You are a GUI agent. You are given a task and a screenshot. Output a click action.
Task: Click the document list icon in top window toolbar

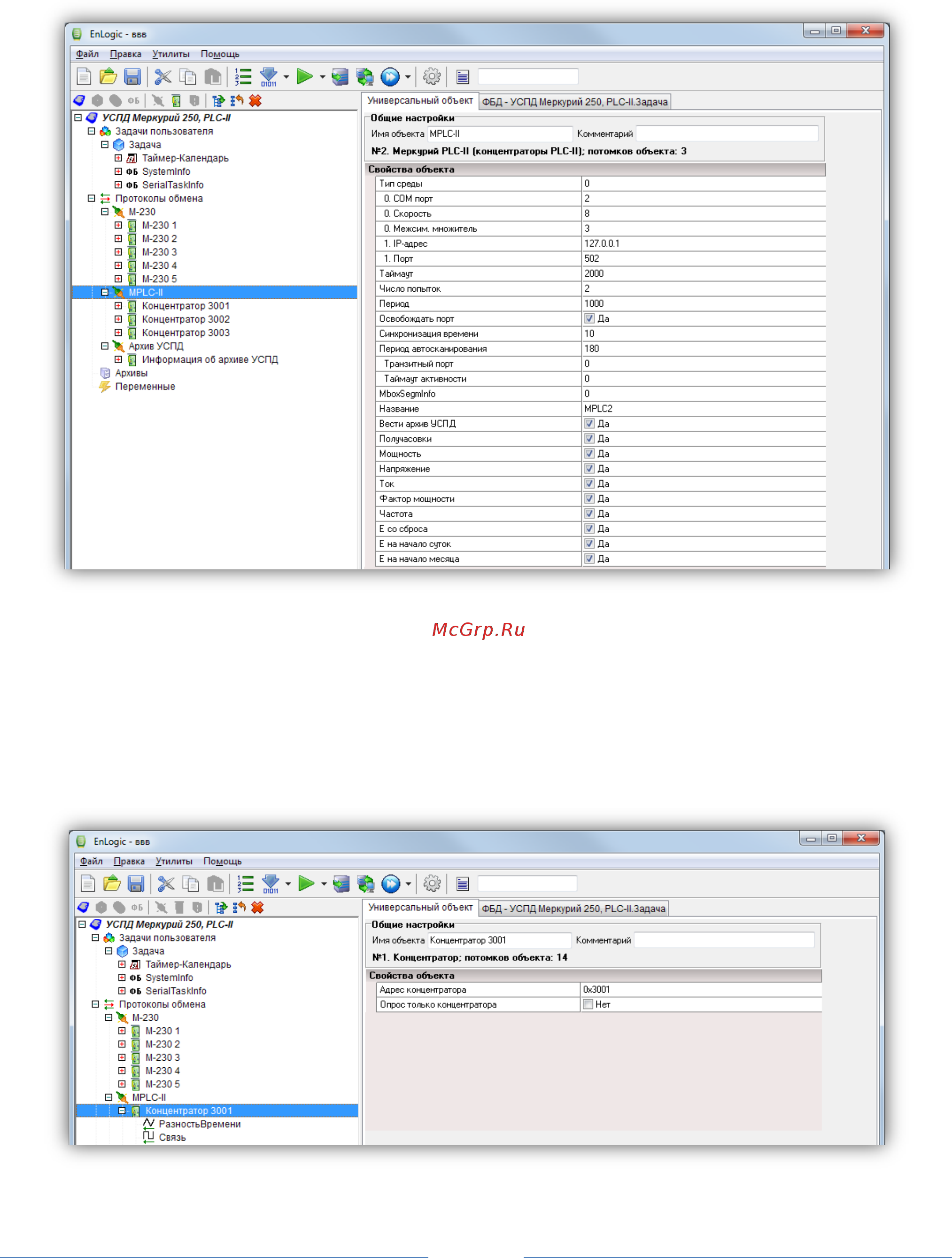pos(463,76)
